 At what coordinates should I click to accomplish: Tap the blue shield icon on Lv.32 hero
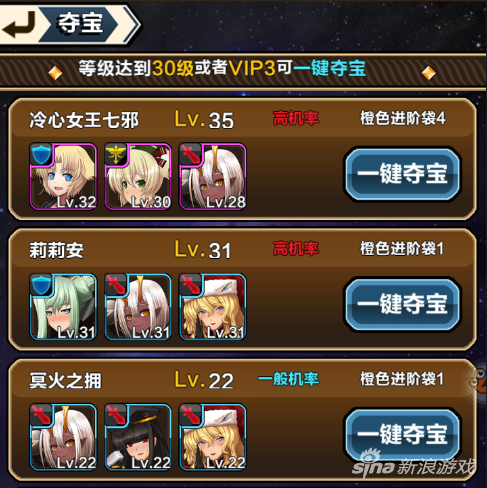[41, 154]
